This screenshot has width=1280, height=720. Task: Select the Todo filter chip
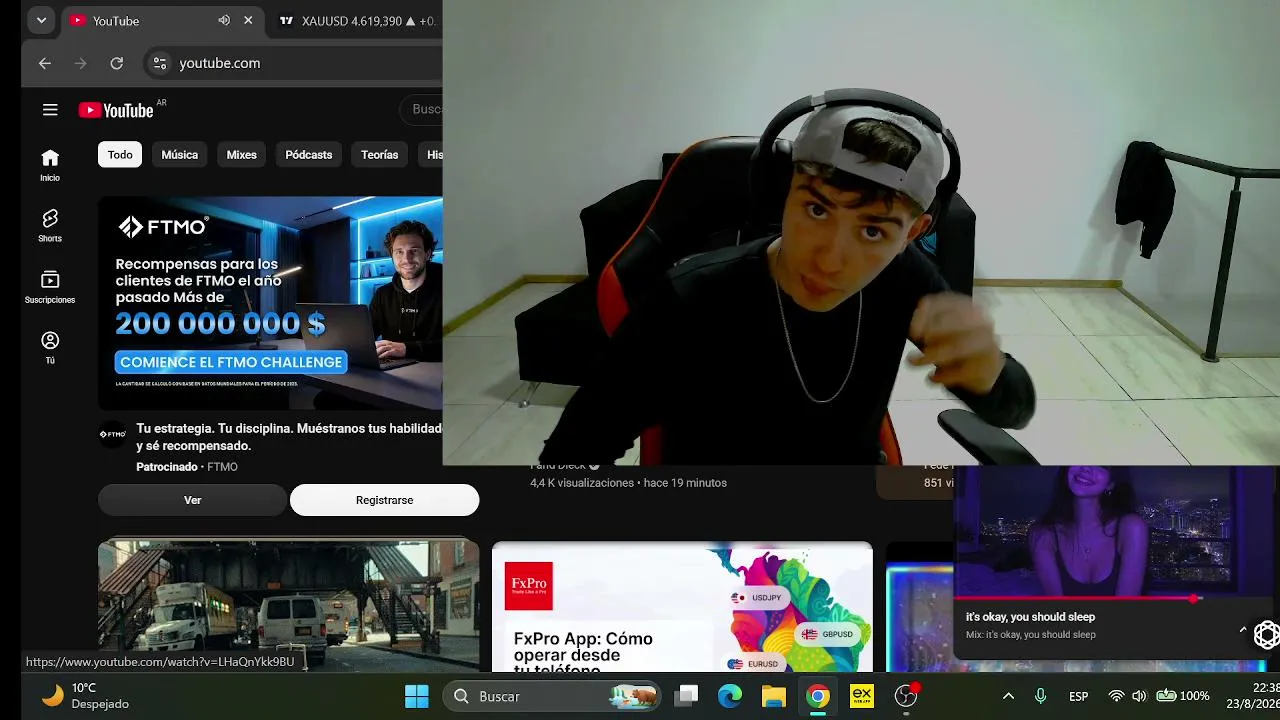pos(120,155)
